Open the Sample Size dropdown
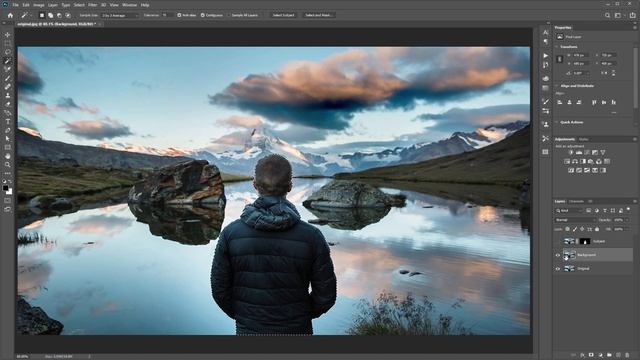 (x=120, y=15)
